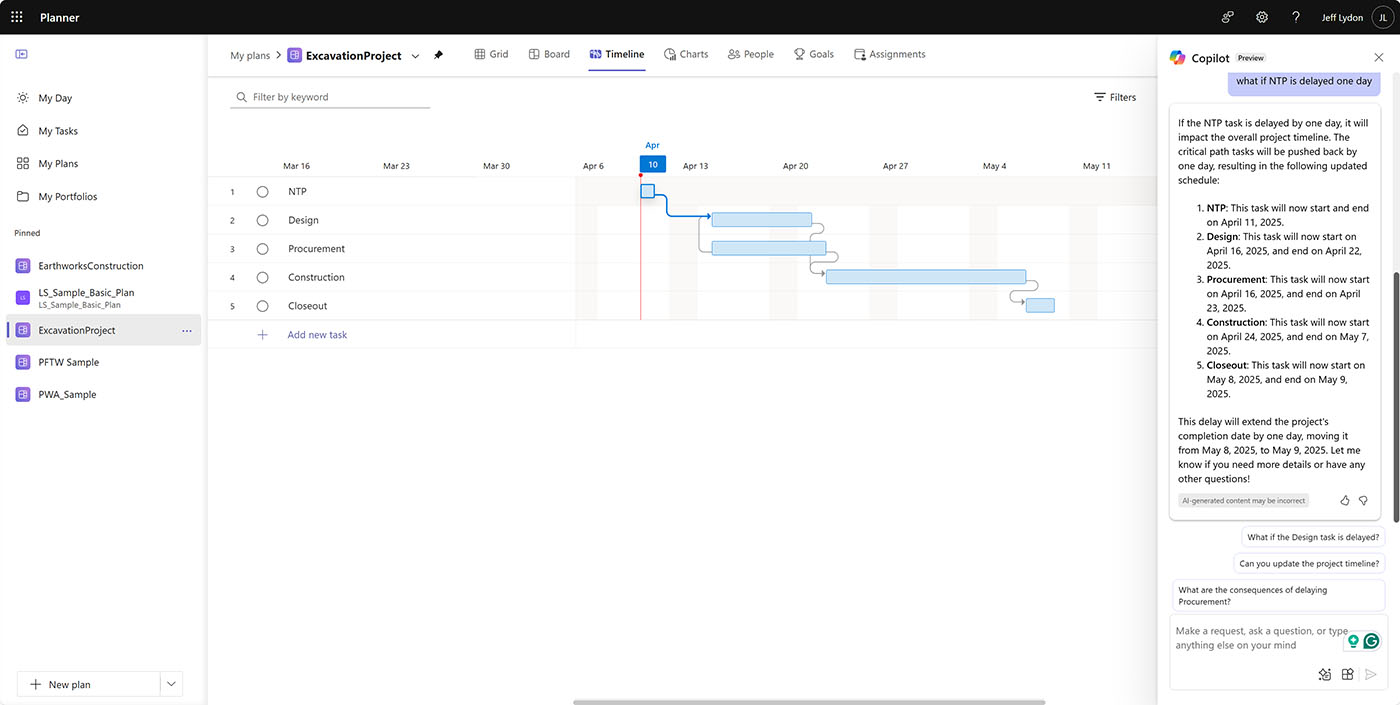Screen dimensions: 1400x705
Task: Open the People tab
Action: click(x=751, y=54)
